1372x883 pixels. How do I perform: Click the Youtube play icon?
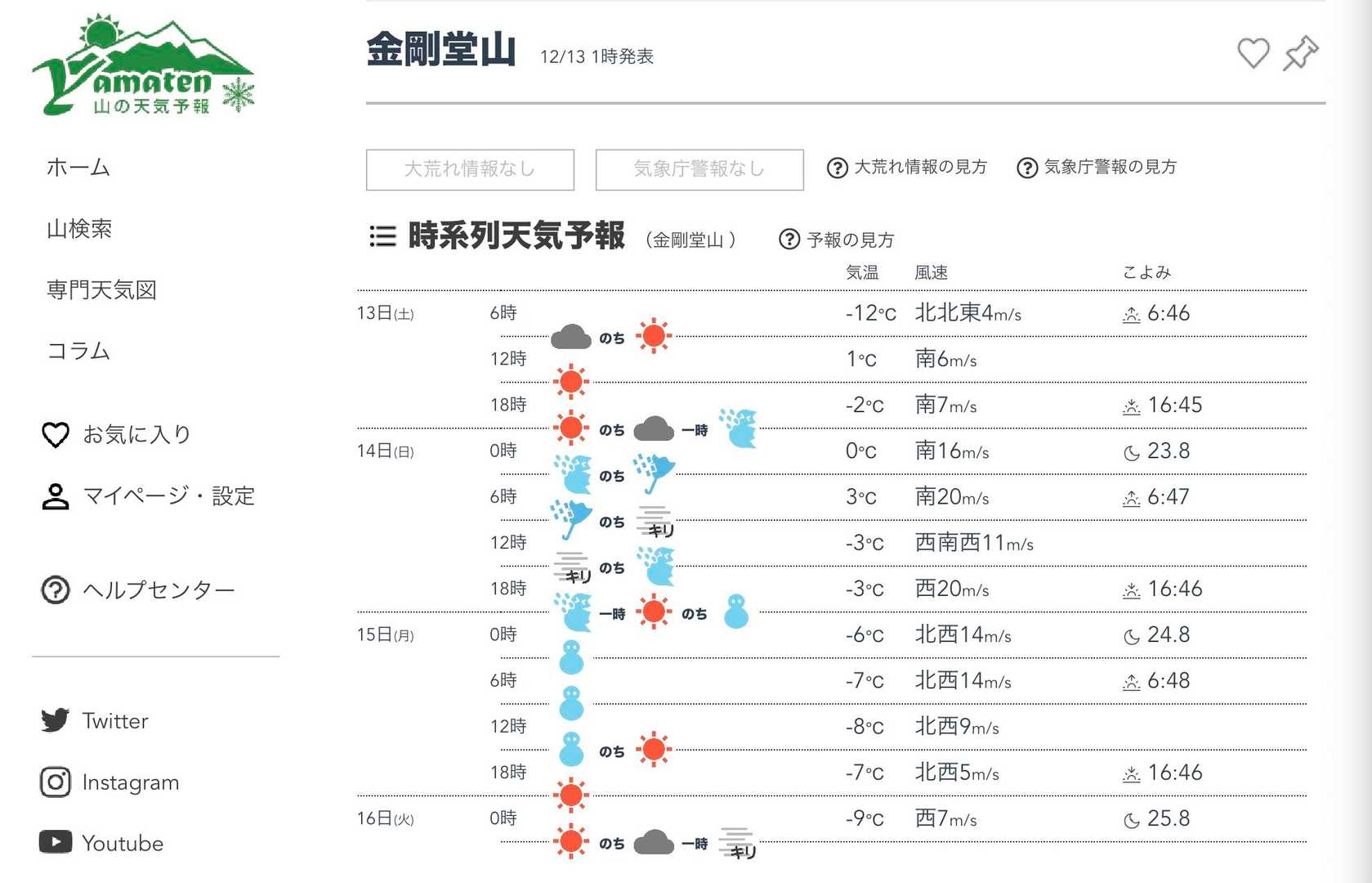coord(56,842)
